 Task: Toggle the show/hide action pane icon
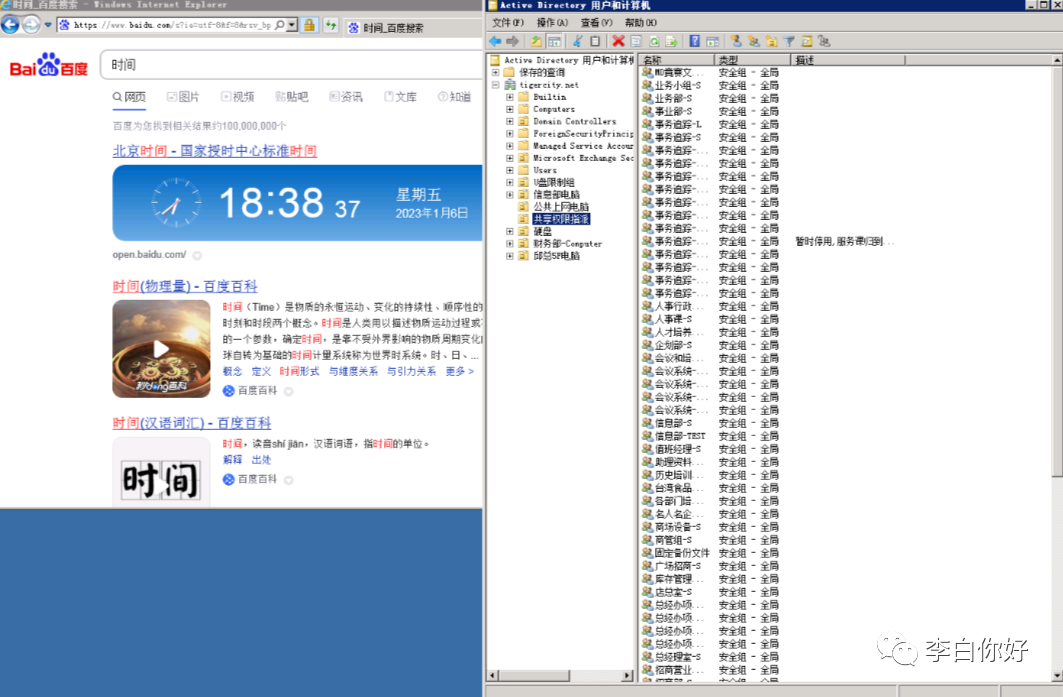point(713,41)
